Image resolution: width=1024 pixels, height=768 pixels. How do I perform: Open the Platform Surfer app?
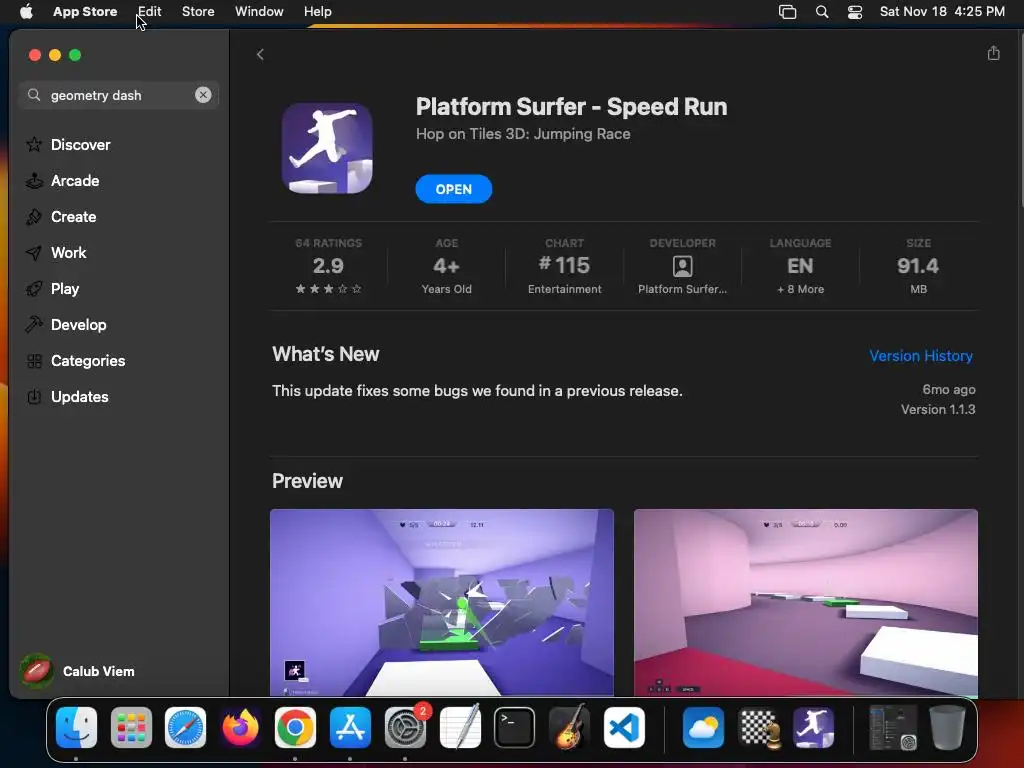(453, 189)
